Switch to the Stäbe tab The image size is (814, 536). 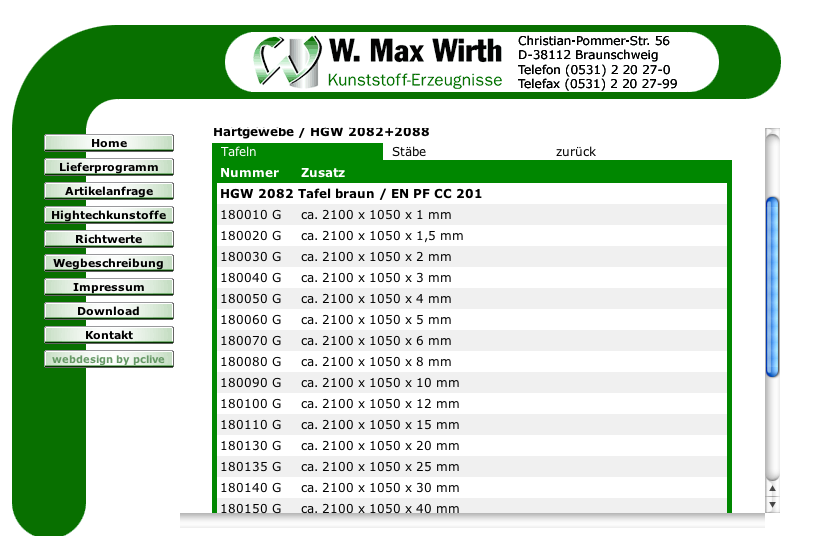coord(409,152)
